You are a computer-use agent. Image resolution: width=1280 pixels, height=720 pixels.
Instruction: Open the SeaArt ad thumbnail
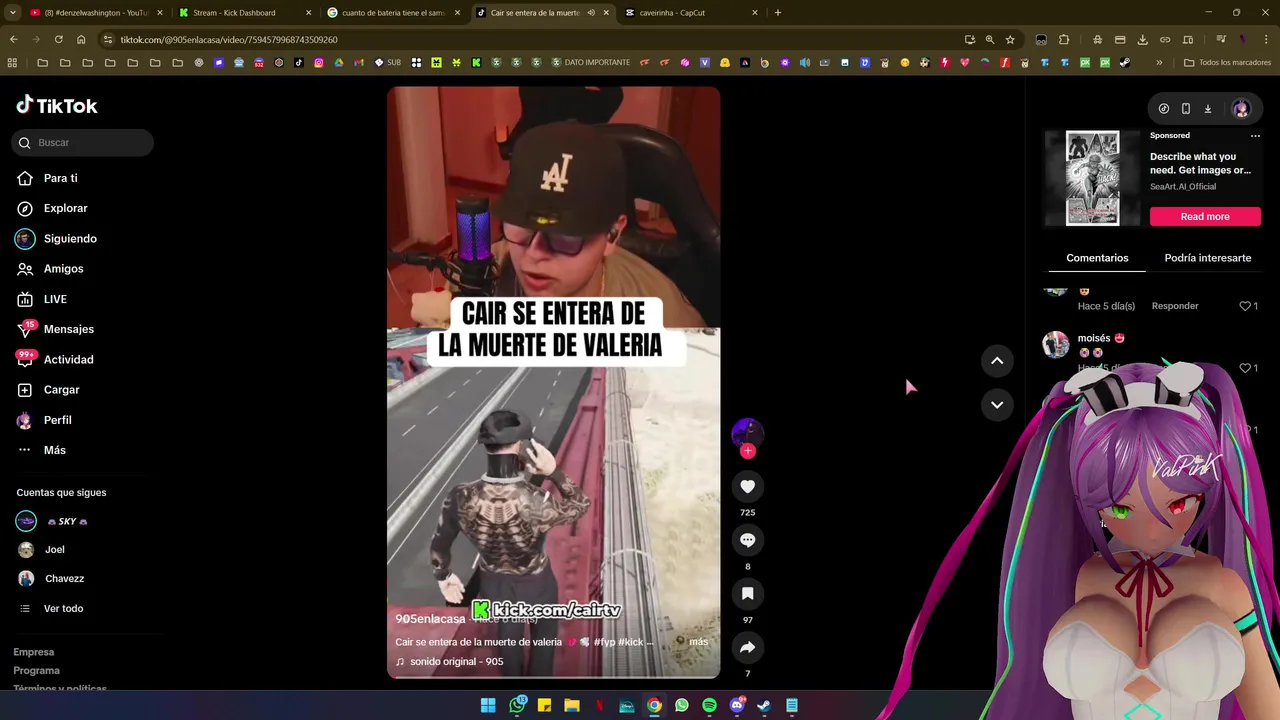1092,179
